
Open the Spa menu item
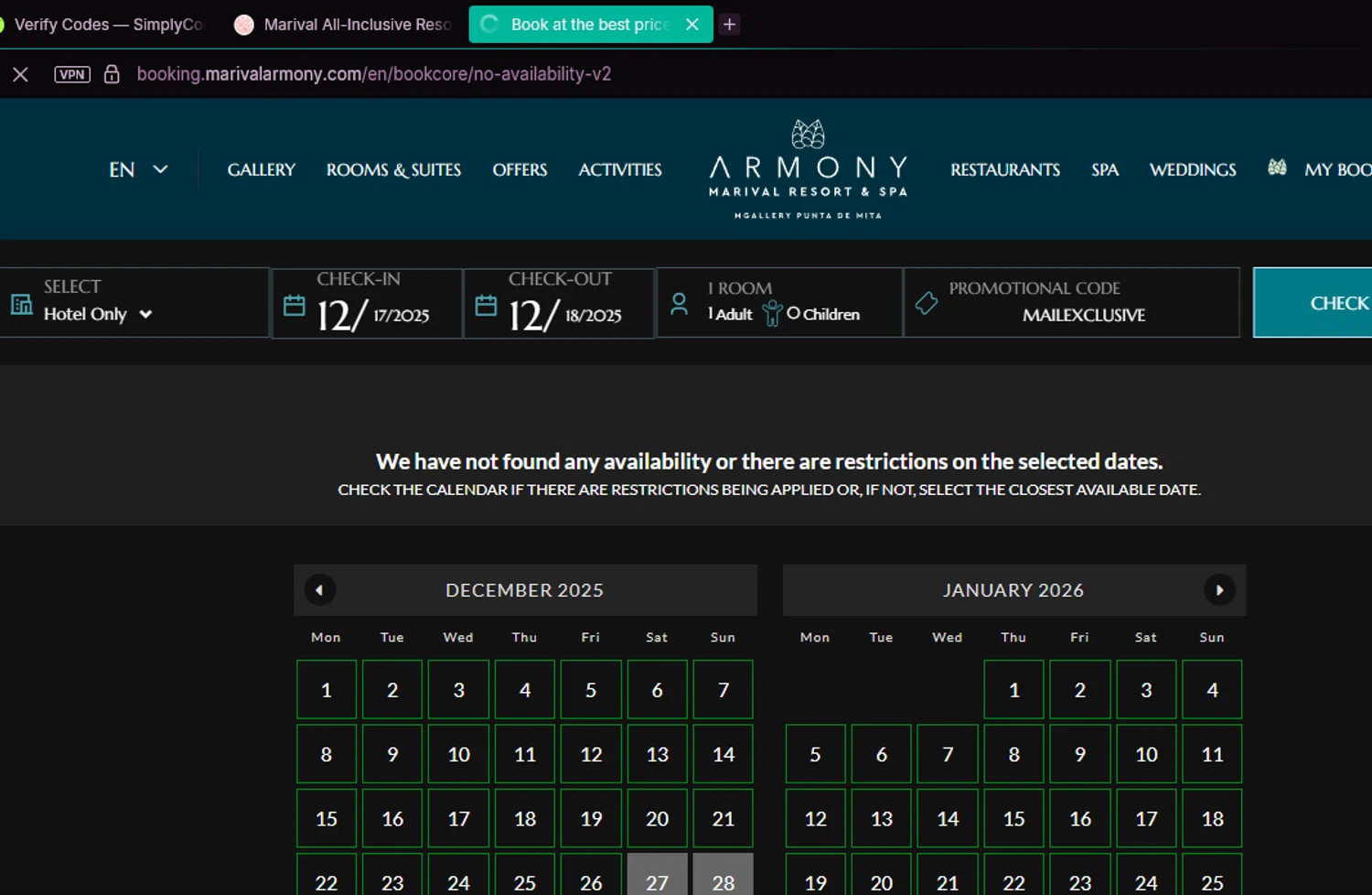pyautogui.click(x=1105, y=169)
